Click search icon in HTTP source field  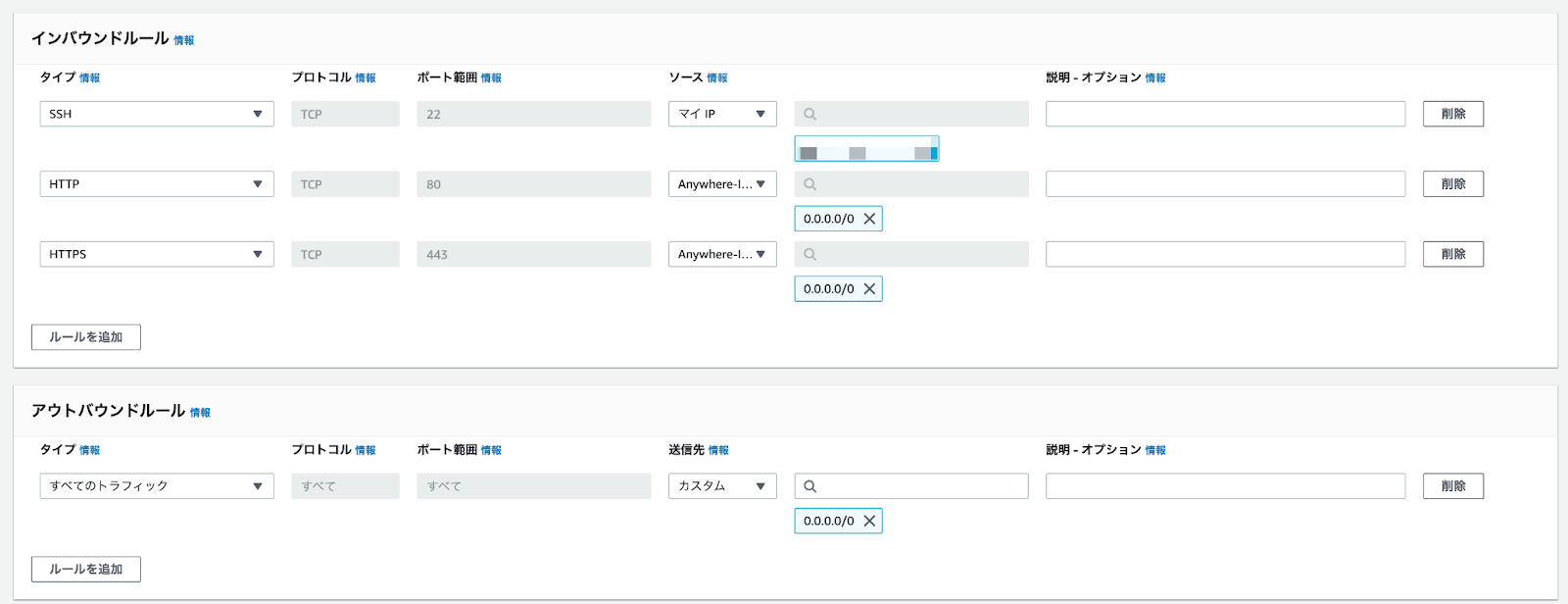pyautogui.click(x=809, y=184)
